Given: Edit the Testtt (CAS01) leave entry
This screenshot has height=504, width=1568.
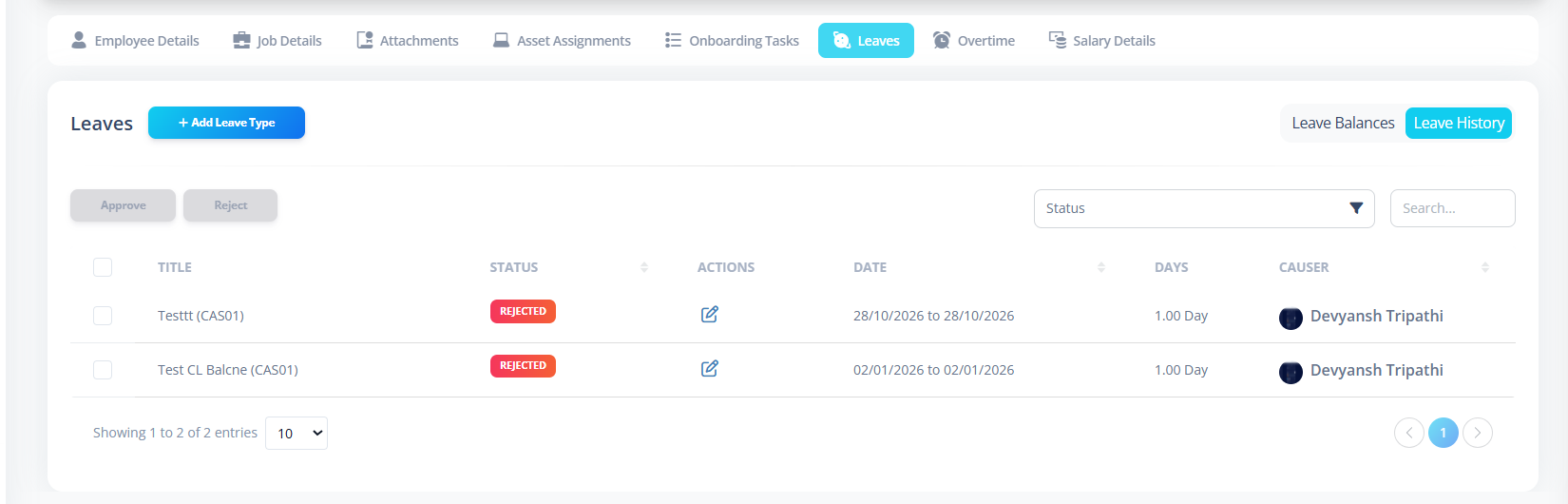Looking at the screenshot, I should pos(709,314).
